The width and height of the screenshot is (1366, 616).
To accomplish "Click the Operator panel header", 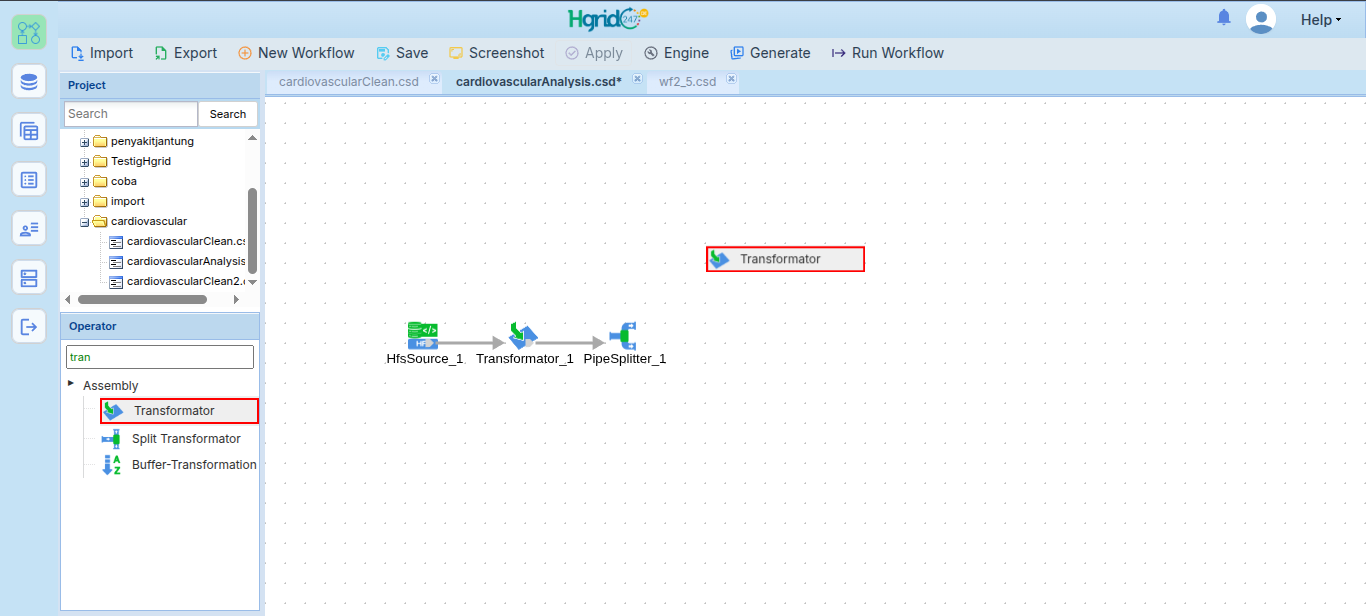I will pos(160,326).
